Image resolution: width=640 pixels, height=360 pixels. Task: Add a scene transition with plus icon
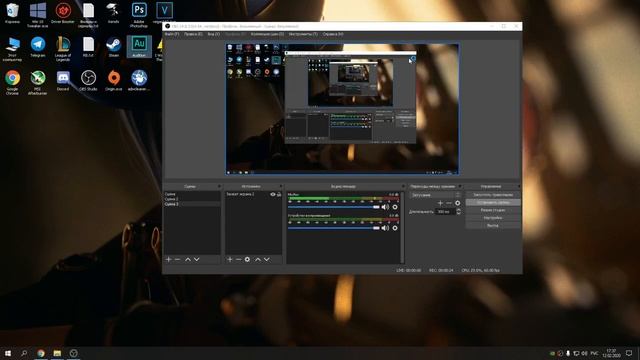click(x=440, y=203)
